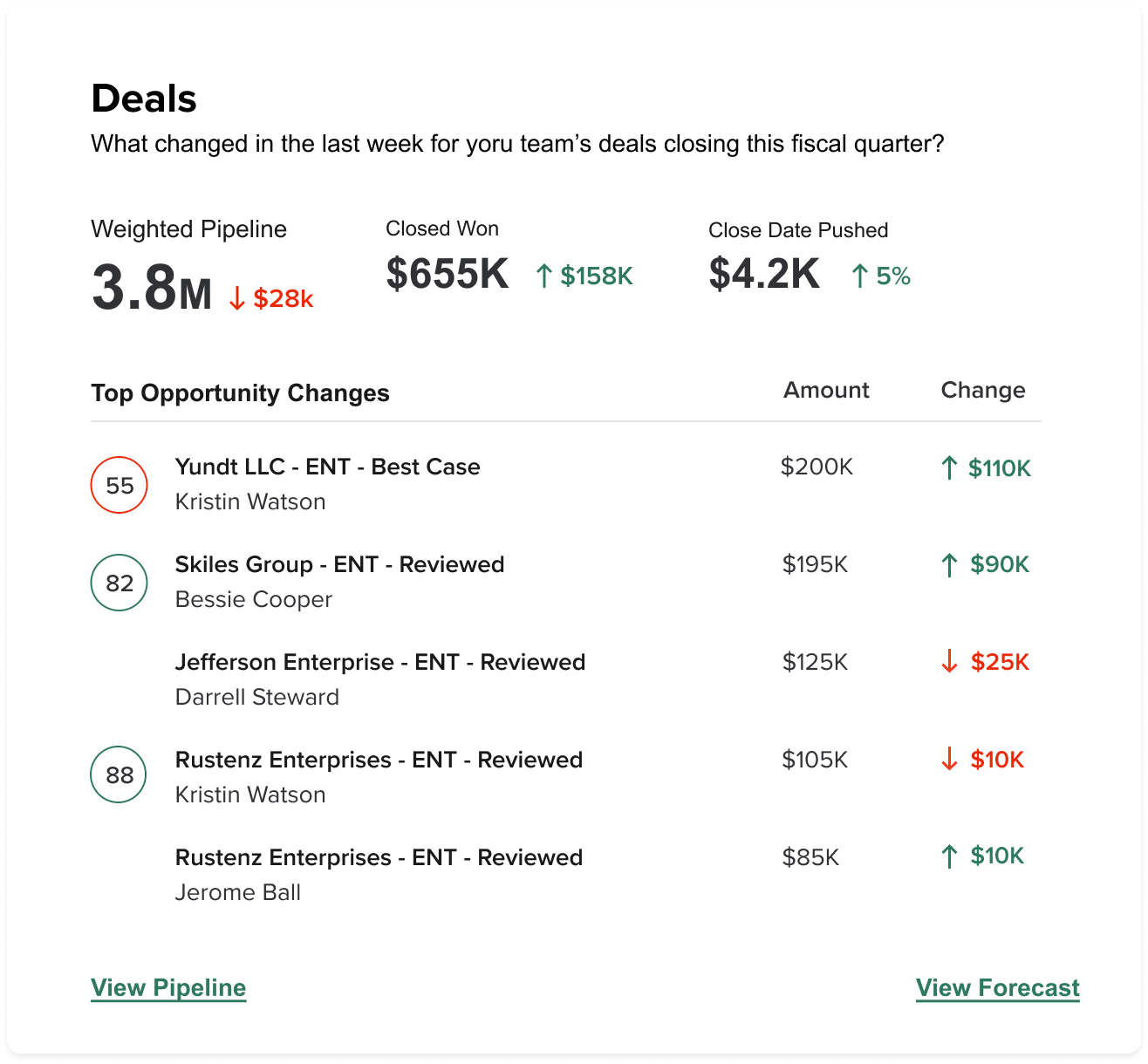The height and width of the screenshot is (1064, 1148).
Task: Open the Yundt LLC - ENT - Best Case deal
Action: click(328, 467)
